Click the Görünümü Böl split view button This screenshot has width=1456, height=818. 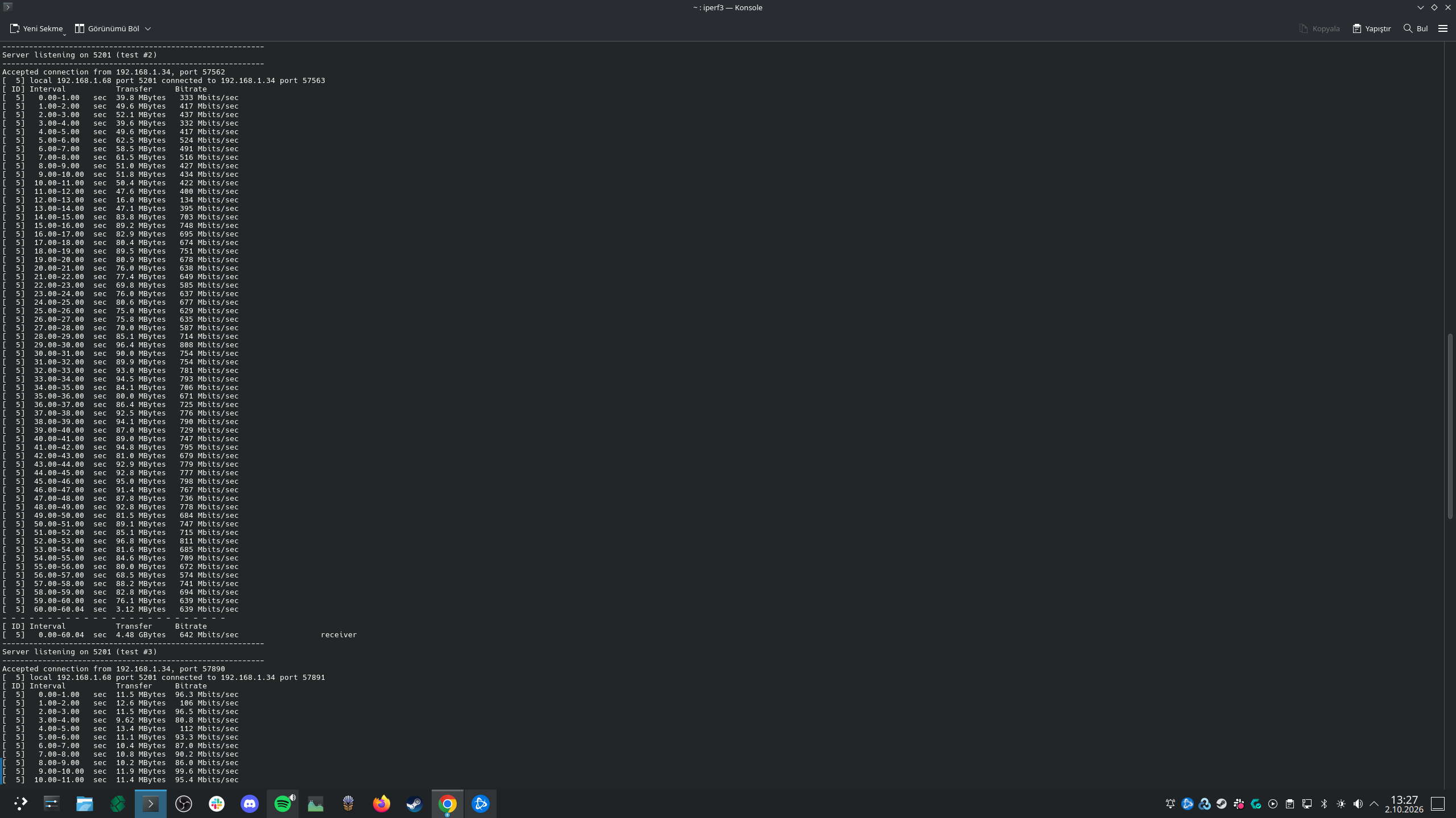coord(107,28)
